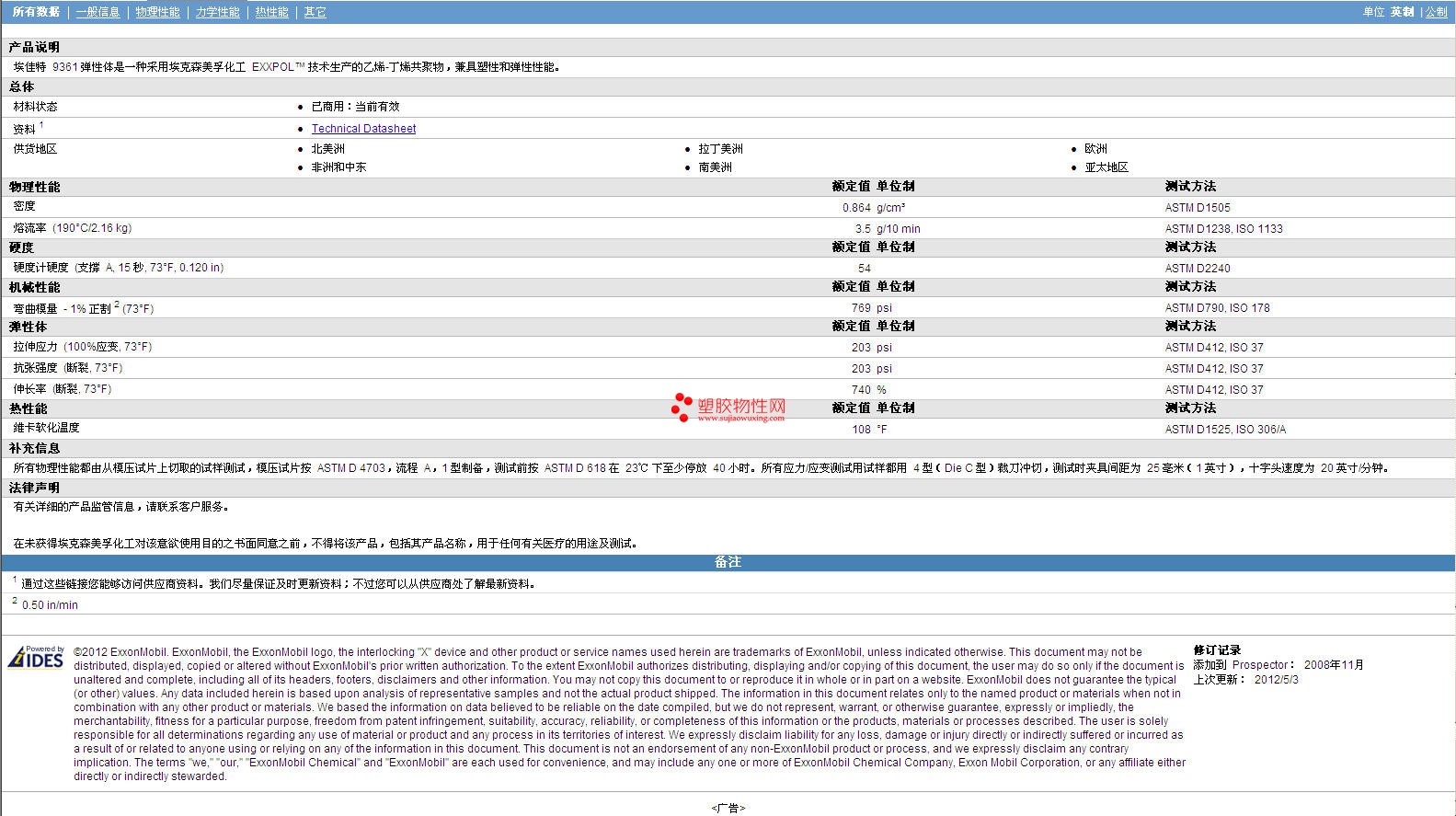
Task: Open the 力学性能 tab
Action: click(217, 12)
